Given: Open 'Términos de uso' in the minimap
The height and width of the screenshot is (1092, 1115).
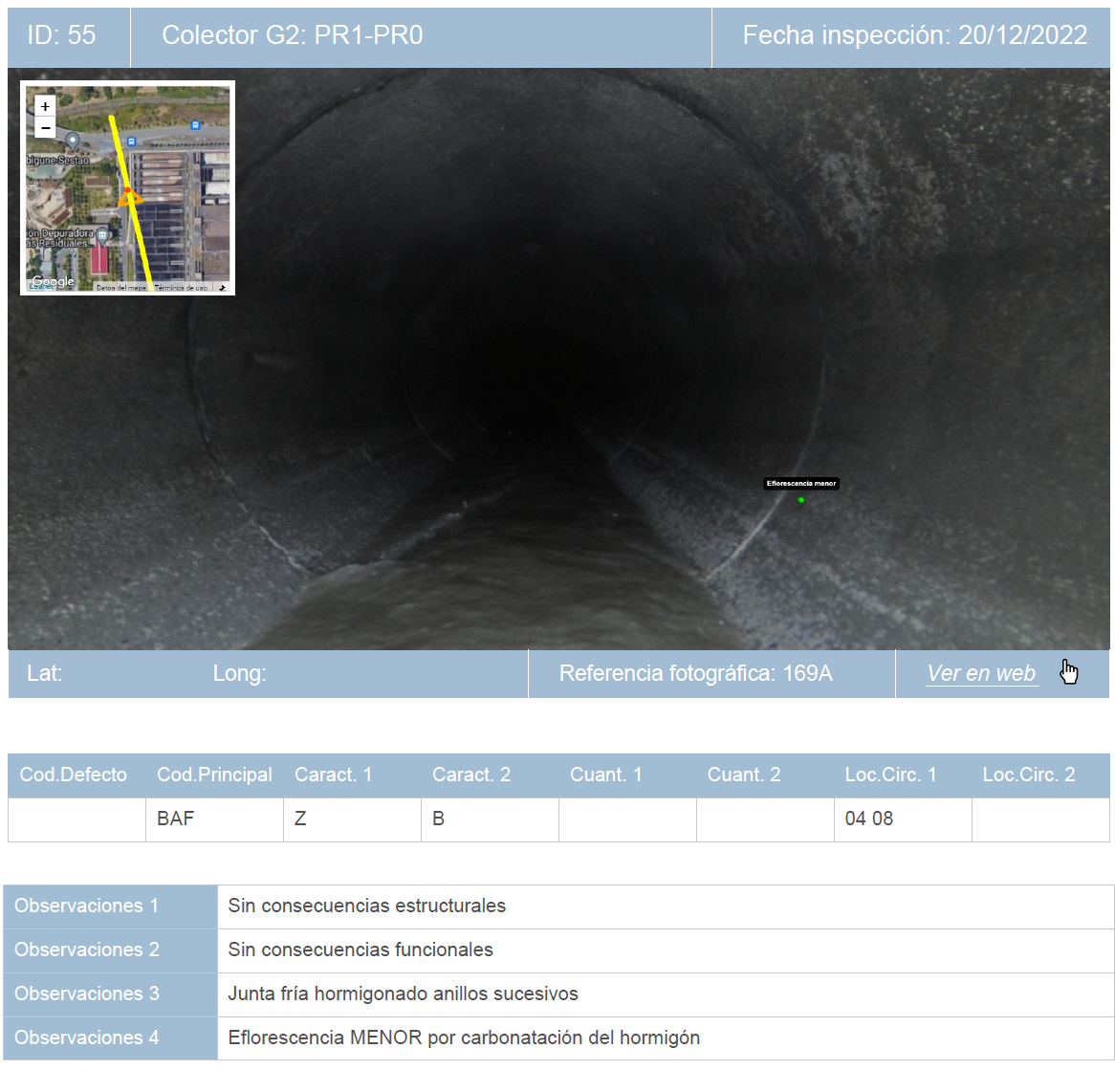Looking at the screenshot, I should click(x=181, y=288).
